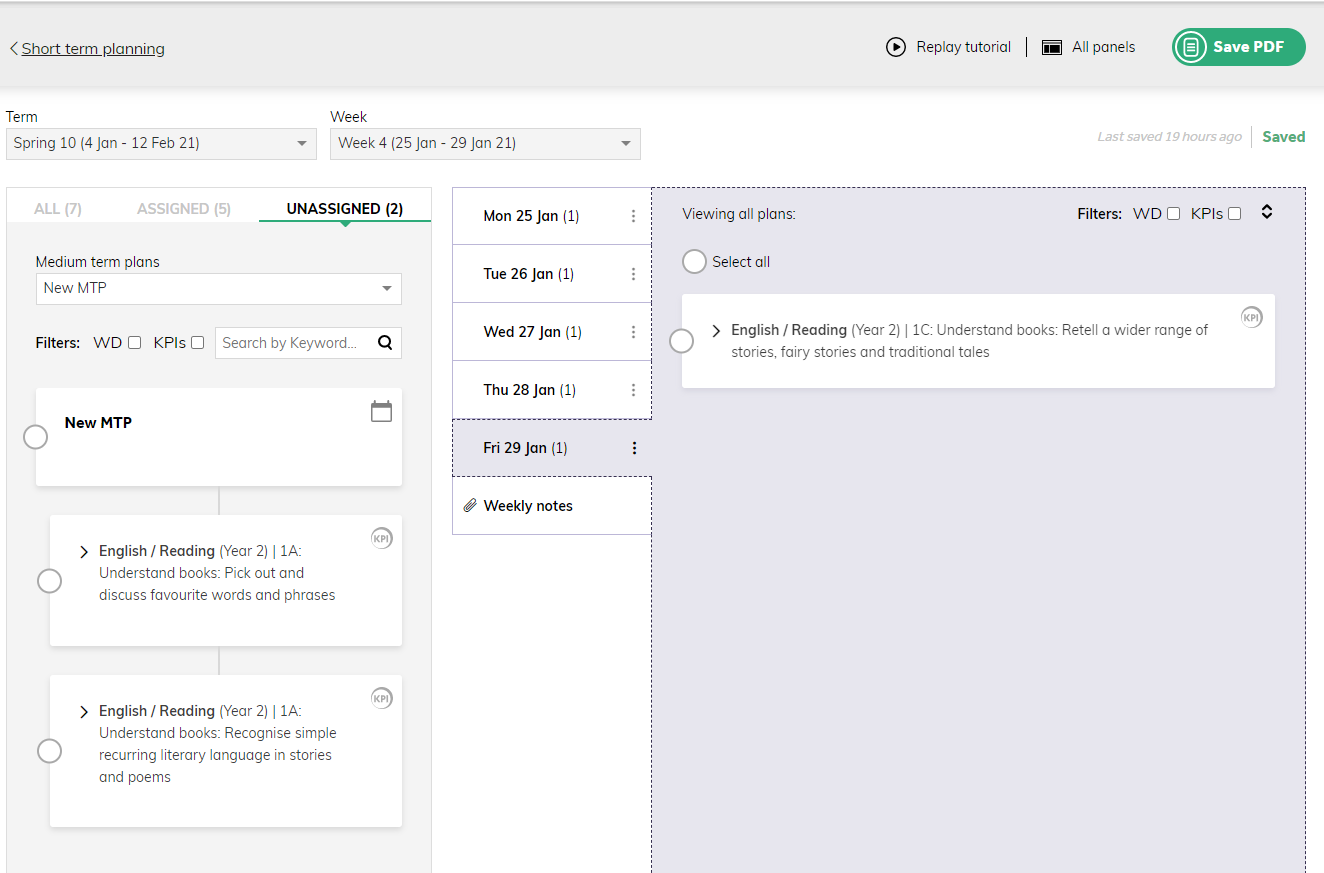Click the search magnifier icon
Viewport: 1324px width, 873px height.
click(x=385, y=343)
